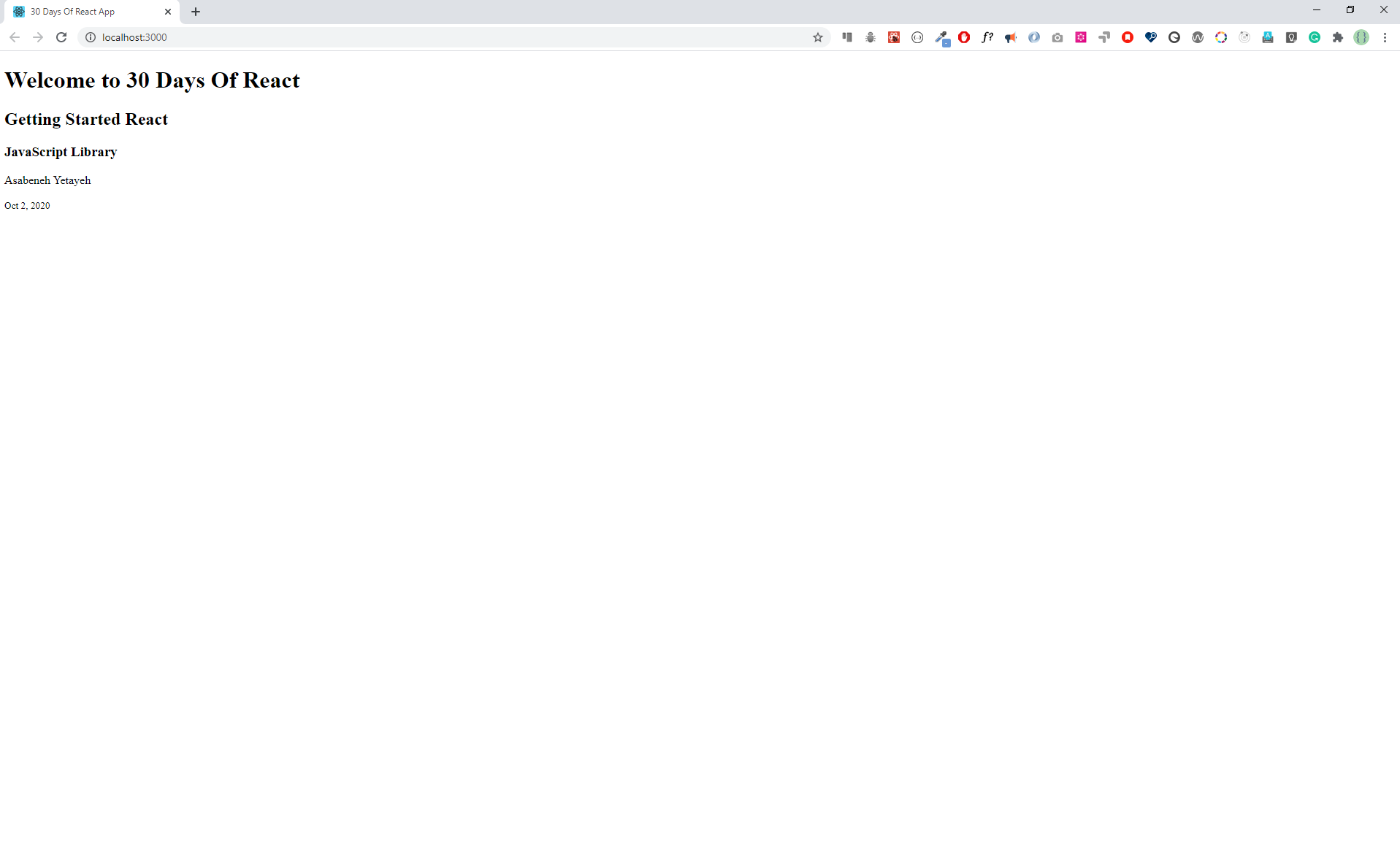Image resolution: width=1400 pixels, height=841 pixels.
Task: Click the orange megaphone extension icon
Action: pyautogui.click(x=1010, y=37)
